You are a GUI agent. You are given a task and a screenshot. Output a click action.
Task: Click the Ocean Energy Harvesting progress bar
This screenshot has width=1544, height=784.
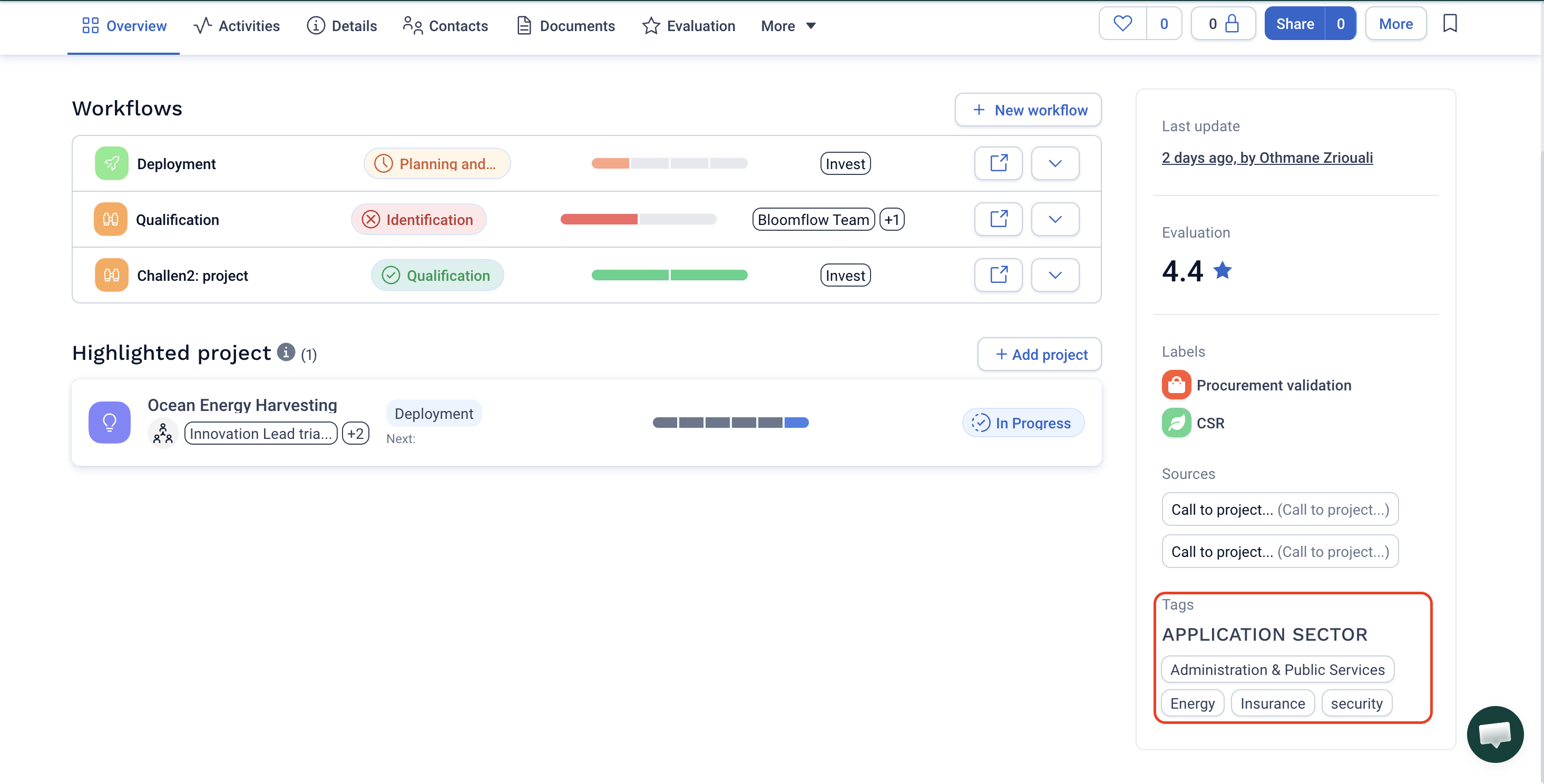click(730, 423)
